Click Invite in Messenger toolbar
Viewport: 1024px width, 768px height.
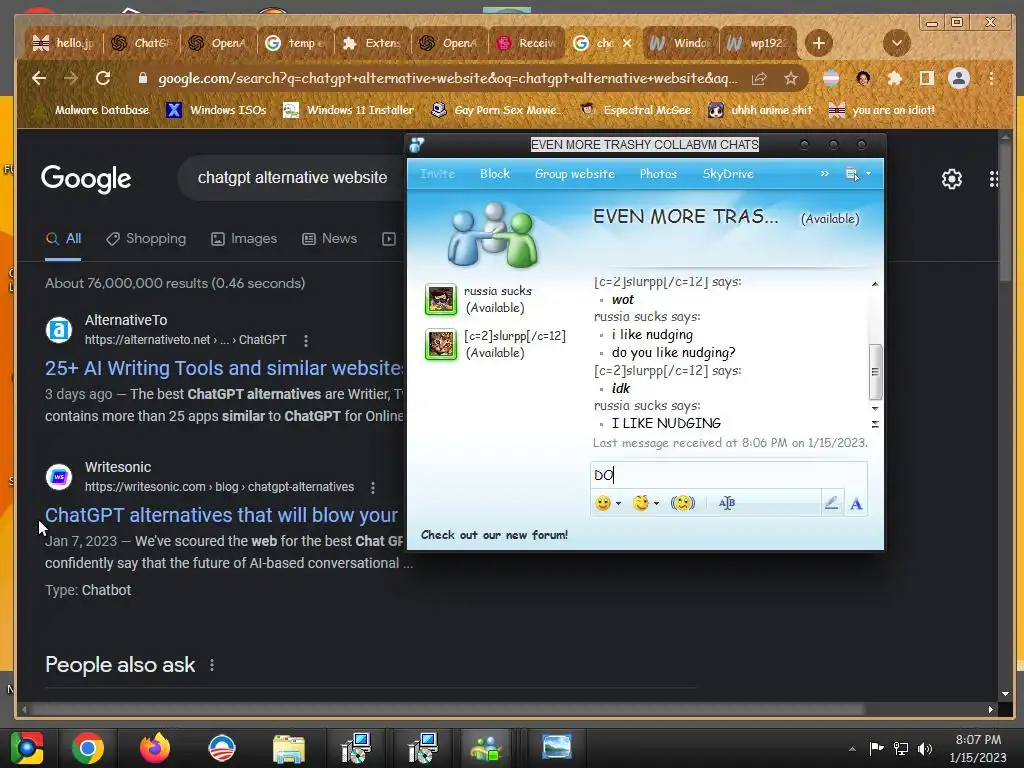pos(437,174)
